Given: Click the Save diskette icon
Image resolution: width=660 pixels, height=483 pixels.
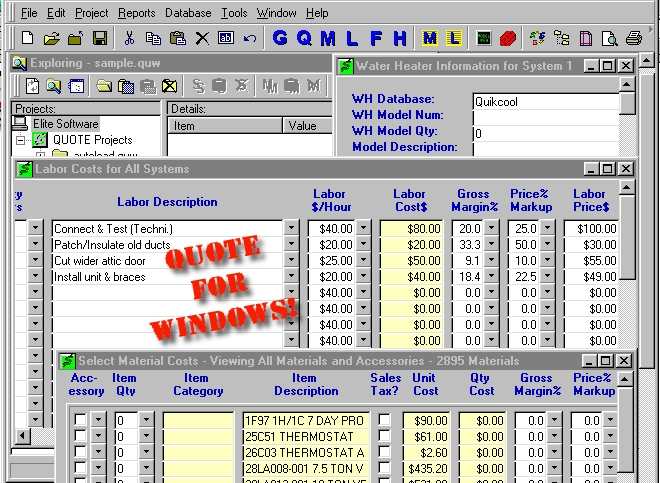Looking at the screenshot, I should [x=100, y=39].
